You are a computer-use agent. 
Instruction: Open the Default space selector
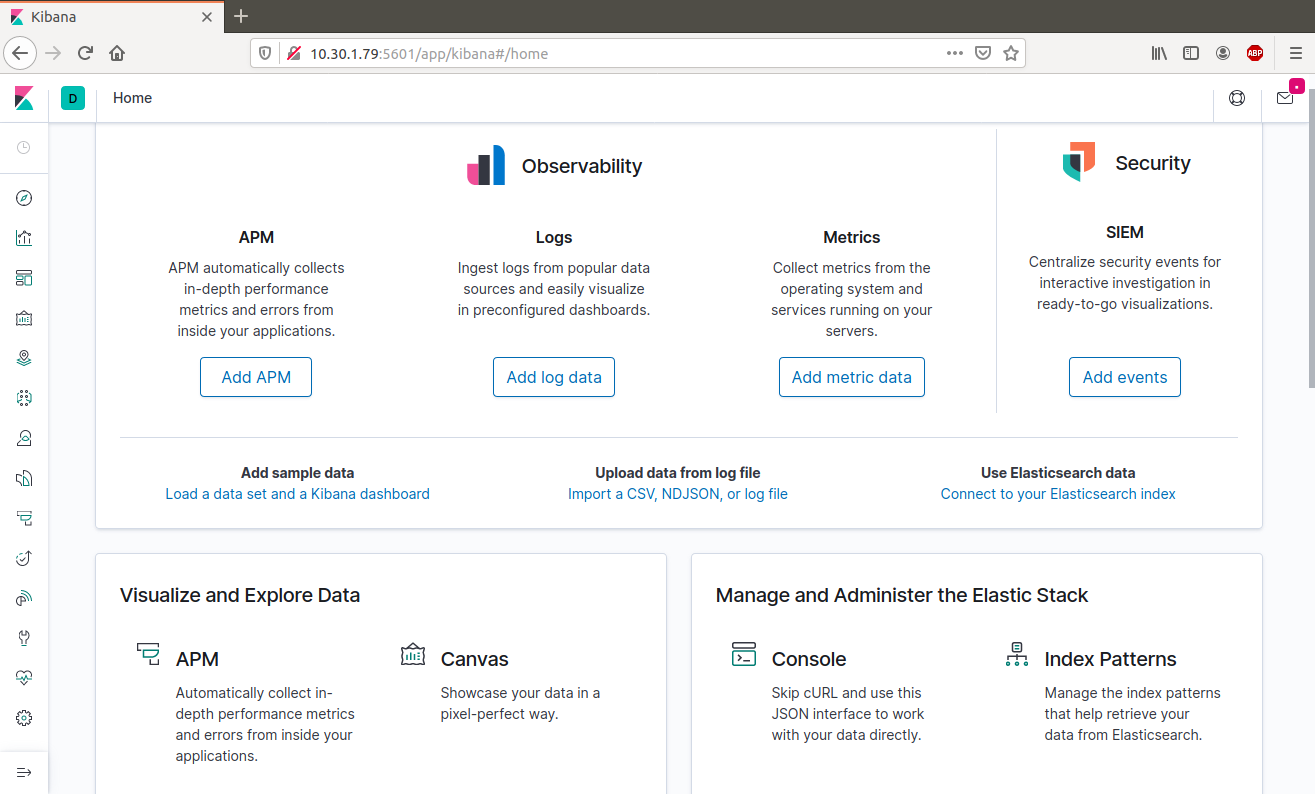73,98
